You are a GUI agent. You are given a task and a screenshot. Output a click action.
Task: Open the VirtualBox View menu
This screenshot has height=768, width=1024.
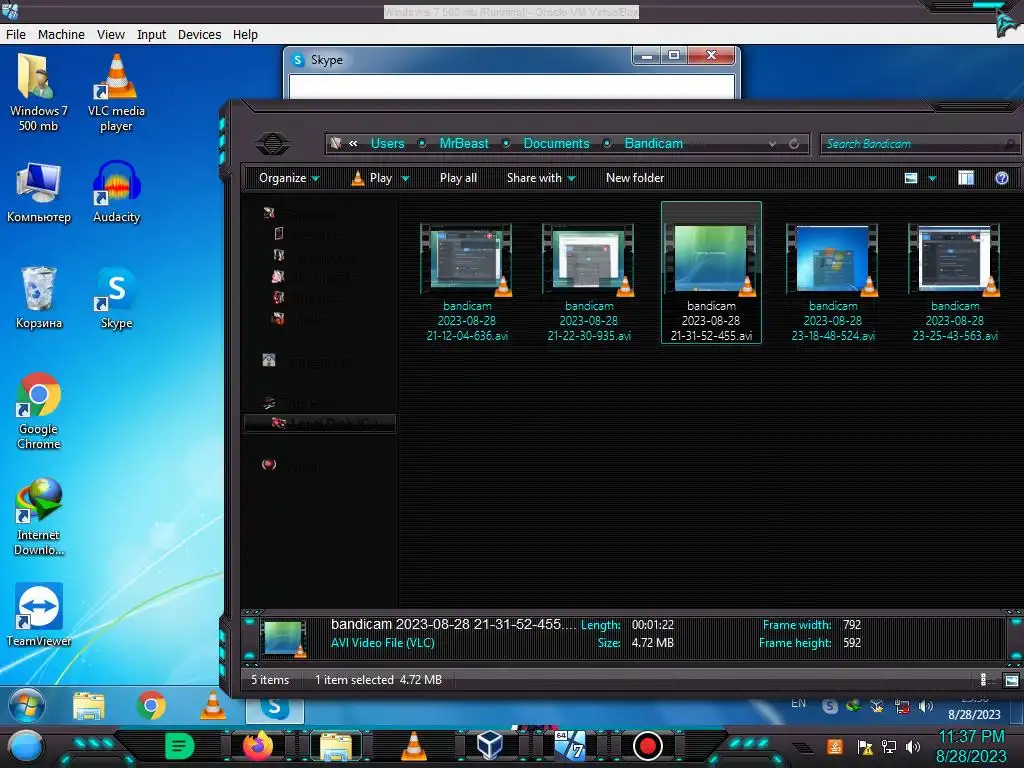(110, 35)
